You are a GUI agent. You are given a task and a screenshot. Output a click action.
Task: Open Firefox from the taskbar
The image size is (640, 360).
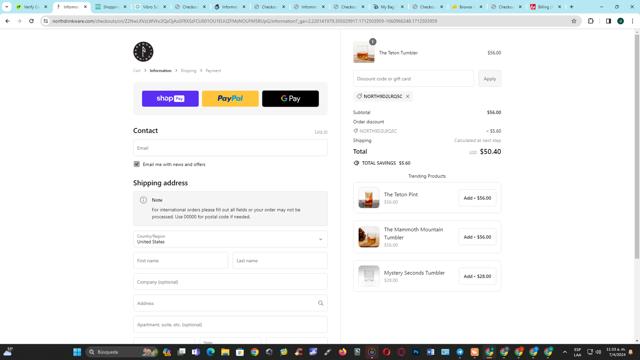[342, 352]
